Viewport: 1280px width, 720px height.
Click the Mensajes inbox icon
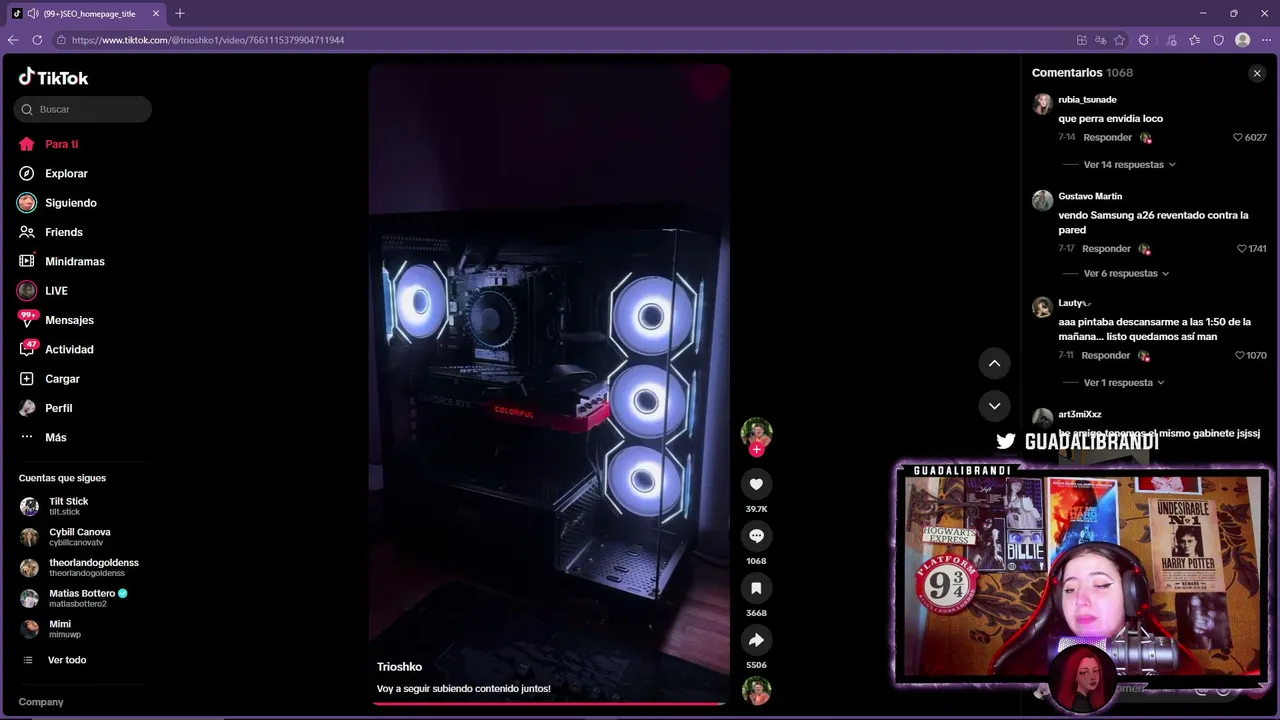27,320
